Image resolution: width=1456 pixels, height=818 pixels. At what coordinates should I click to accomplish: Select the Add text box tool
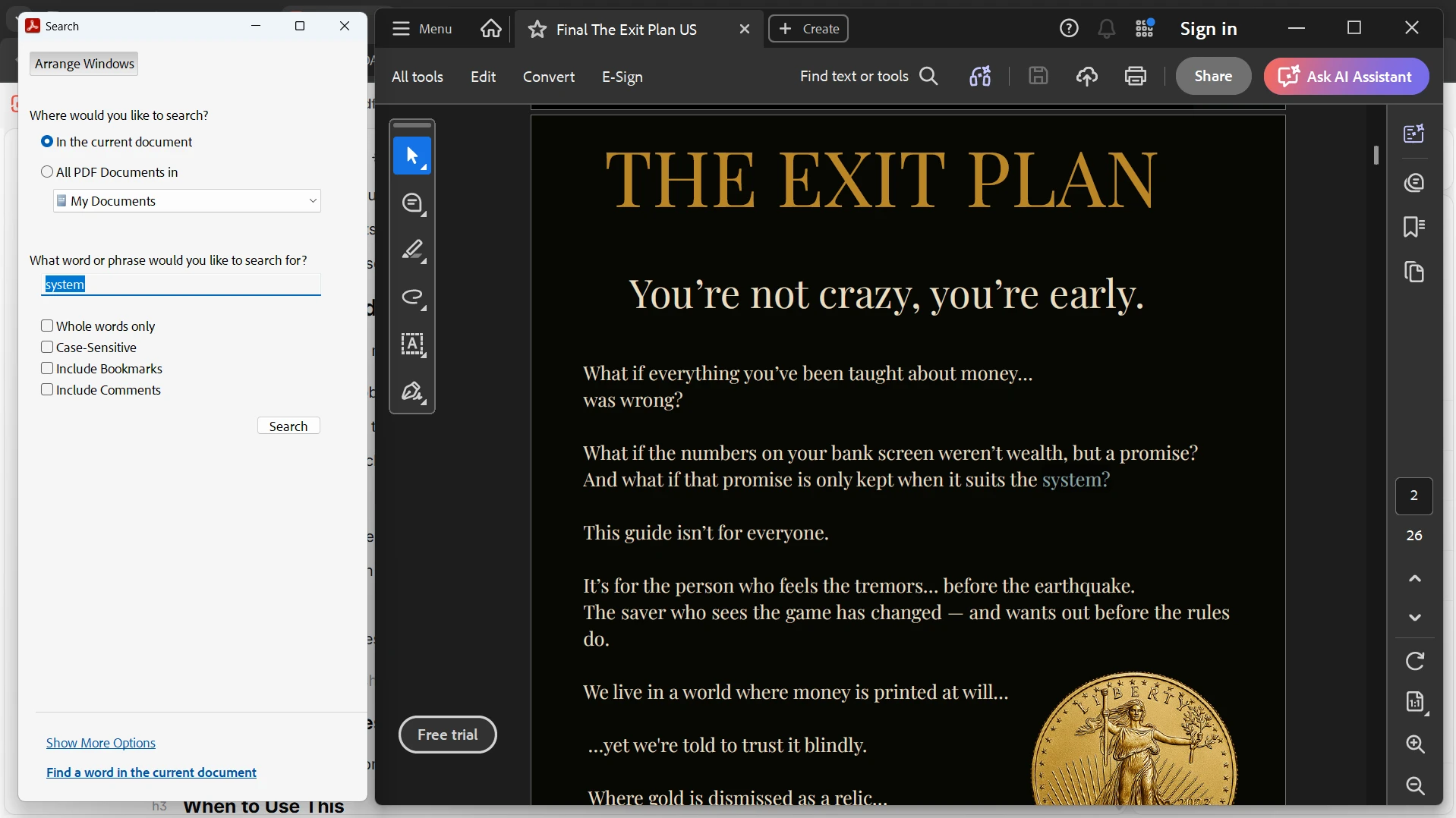(412, 345)
